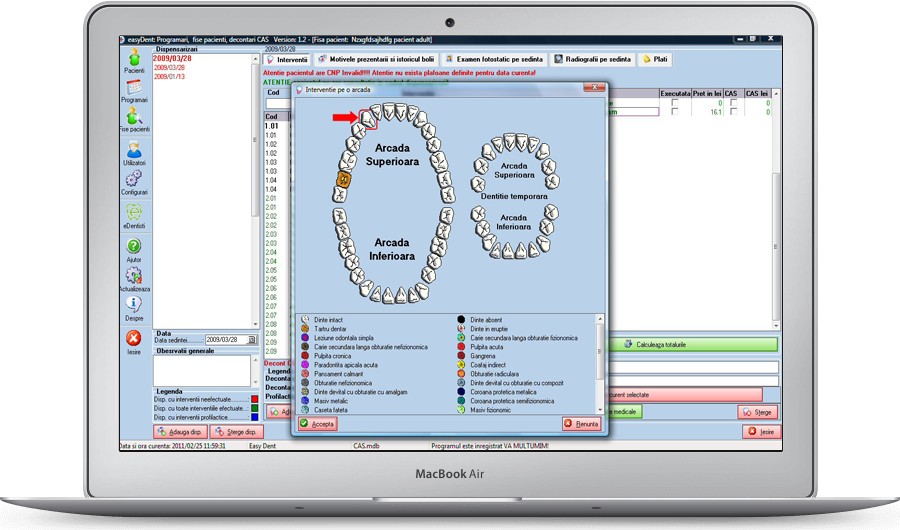Tick the CAS checkbox in first row
Image resolution: width=900 pixels, height=530 pixels.
730,103
